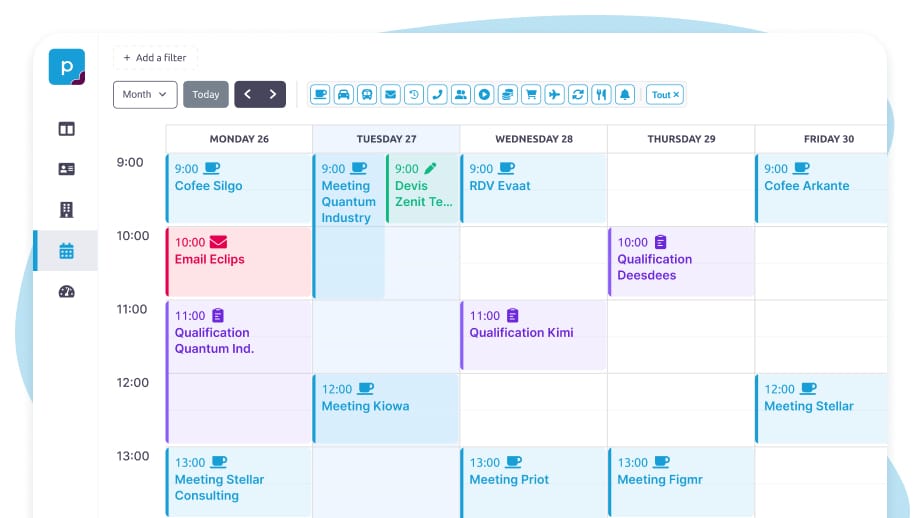
Task: Open the red Email Eclips event
Action: coord(238,260)
